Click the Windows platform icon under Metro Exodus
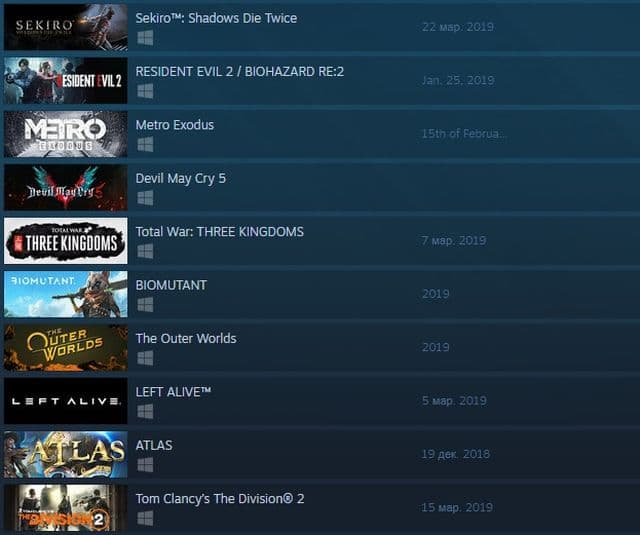The height and width of the screenshot is (535, 640). 145,145
